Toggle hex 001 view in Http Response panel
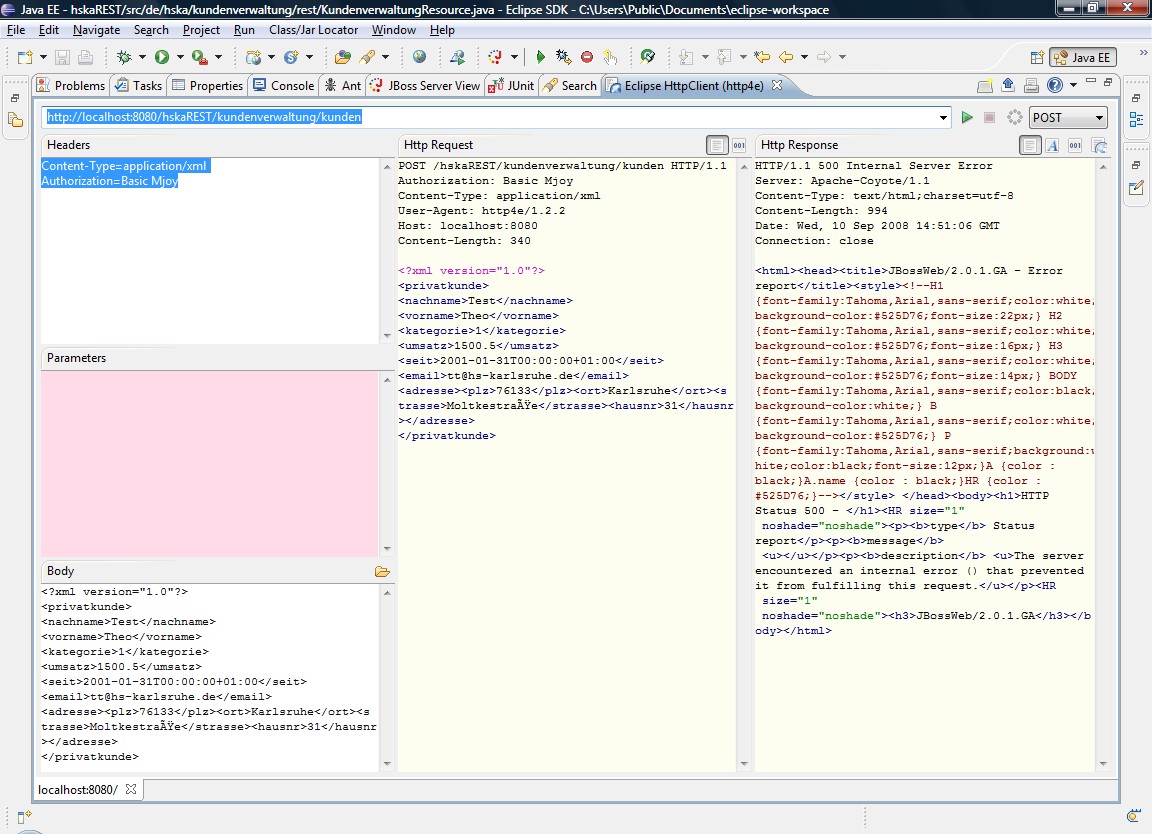The image size is (1152, 834). tap(1076, 146)
